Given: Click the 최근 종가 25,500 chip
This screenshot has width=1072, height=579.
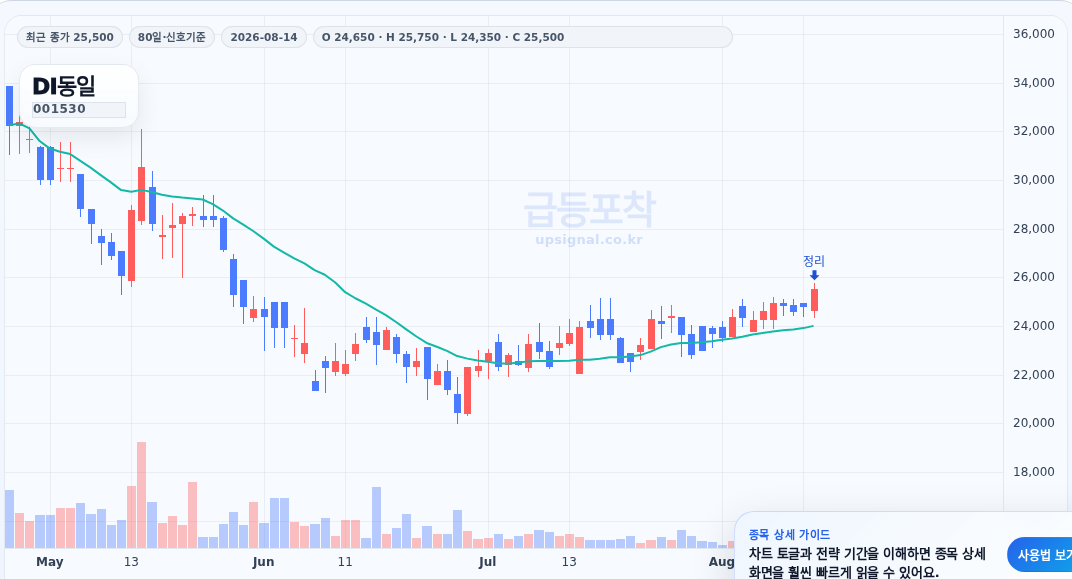Looking at the screenshot, I should coord(70,37).
